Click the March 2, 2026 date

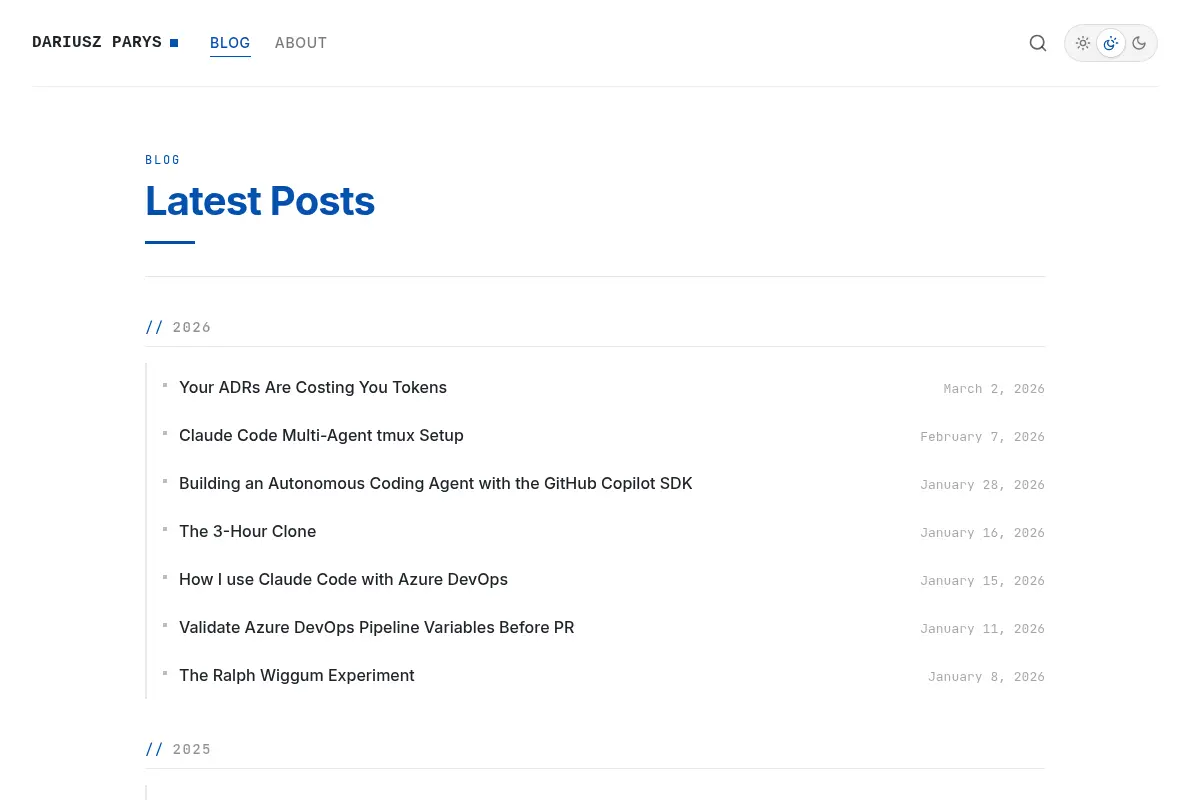994,389
